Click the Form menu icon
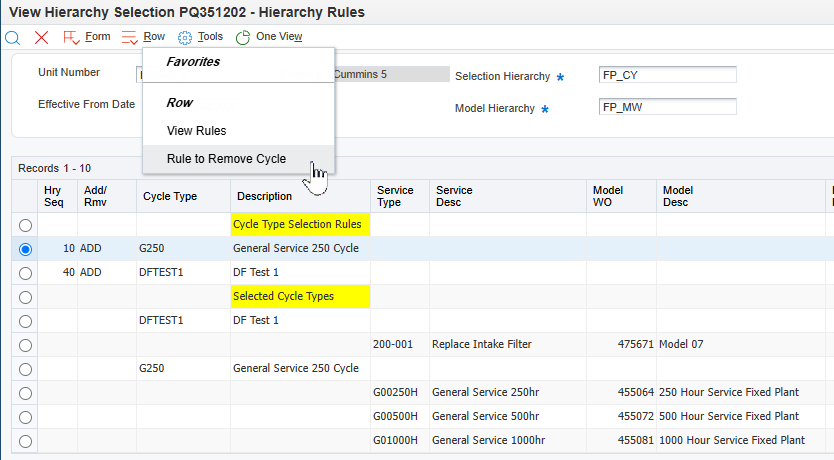Screen dimensions: 834x460 [x=71, y=37]
